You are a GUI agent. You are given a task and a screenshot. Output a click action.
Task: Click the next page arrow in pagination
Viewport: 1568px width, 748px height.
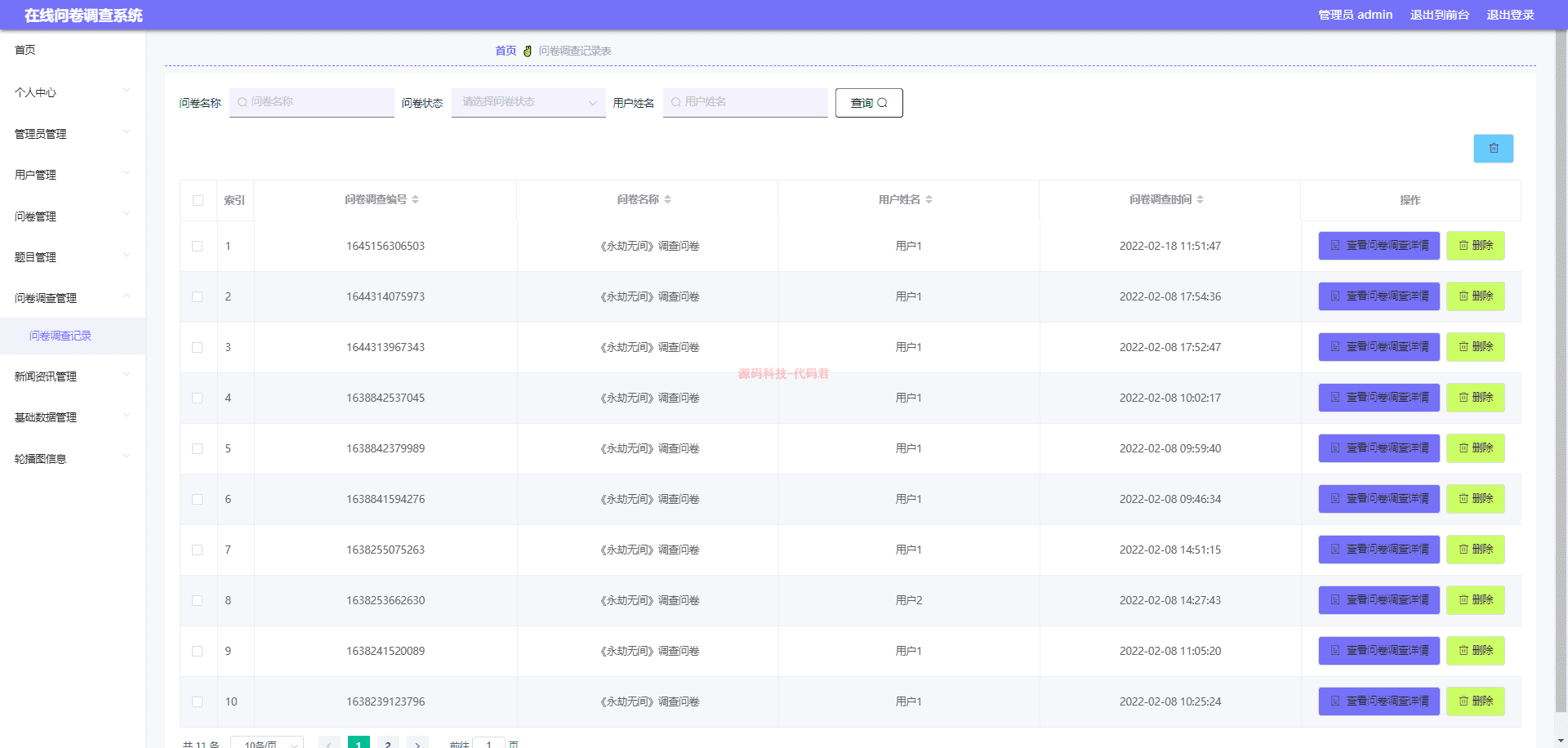pyautogui.click(x=418, y=744)
